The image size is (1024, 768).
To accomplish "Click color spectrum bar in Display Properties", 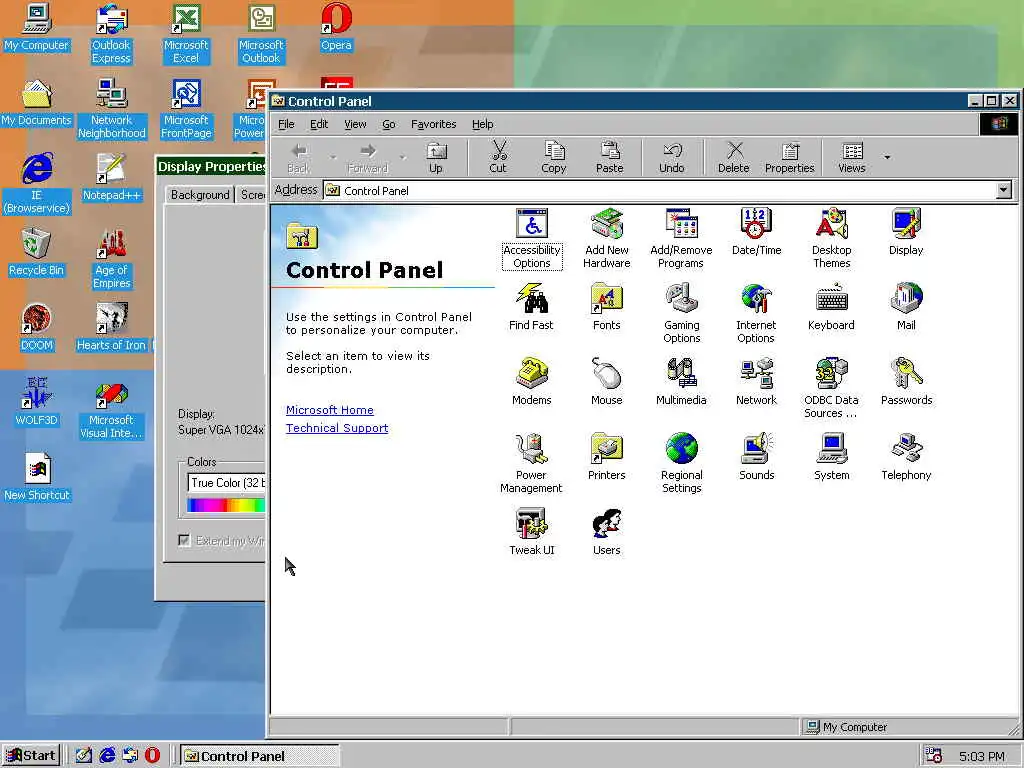I will (226, 505).
